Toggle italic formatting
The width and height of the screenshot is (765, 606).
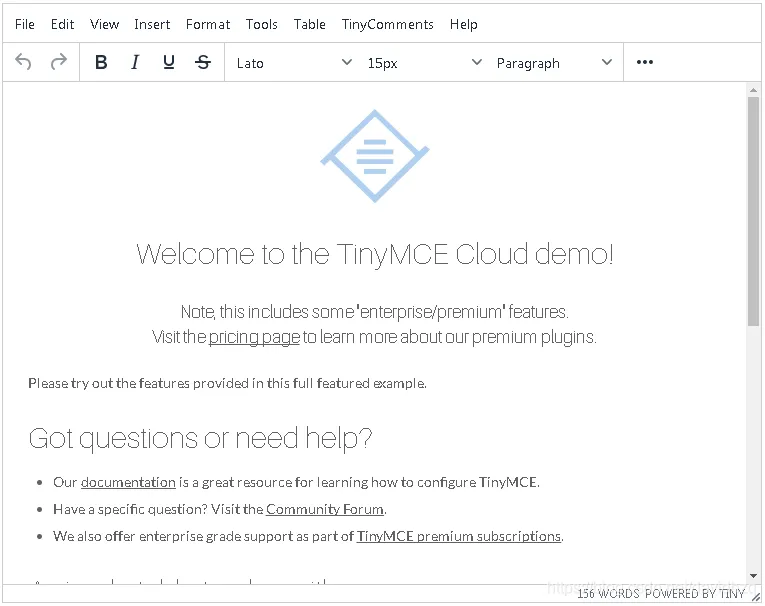[x=135, y=62]
